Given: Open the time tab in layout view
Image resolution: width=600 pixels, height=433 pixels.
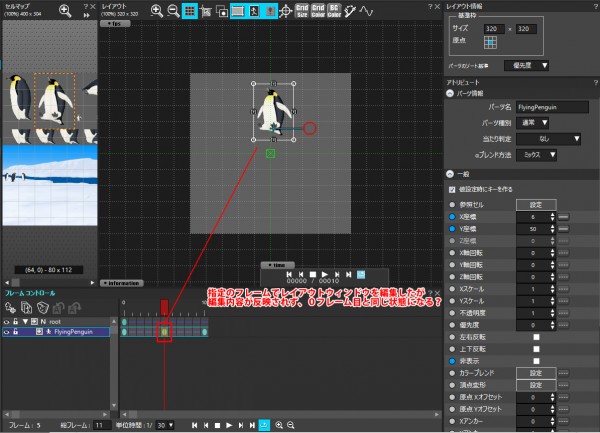Looking at the screenshot, I should pyautogui.click(x=278, y=265).
